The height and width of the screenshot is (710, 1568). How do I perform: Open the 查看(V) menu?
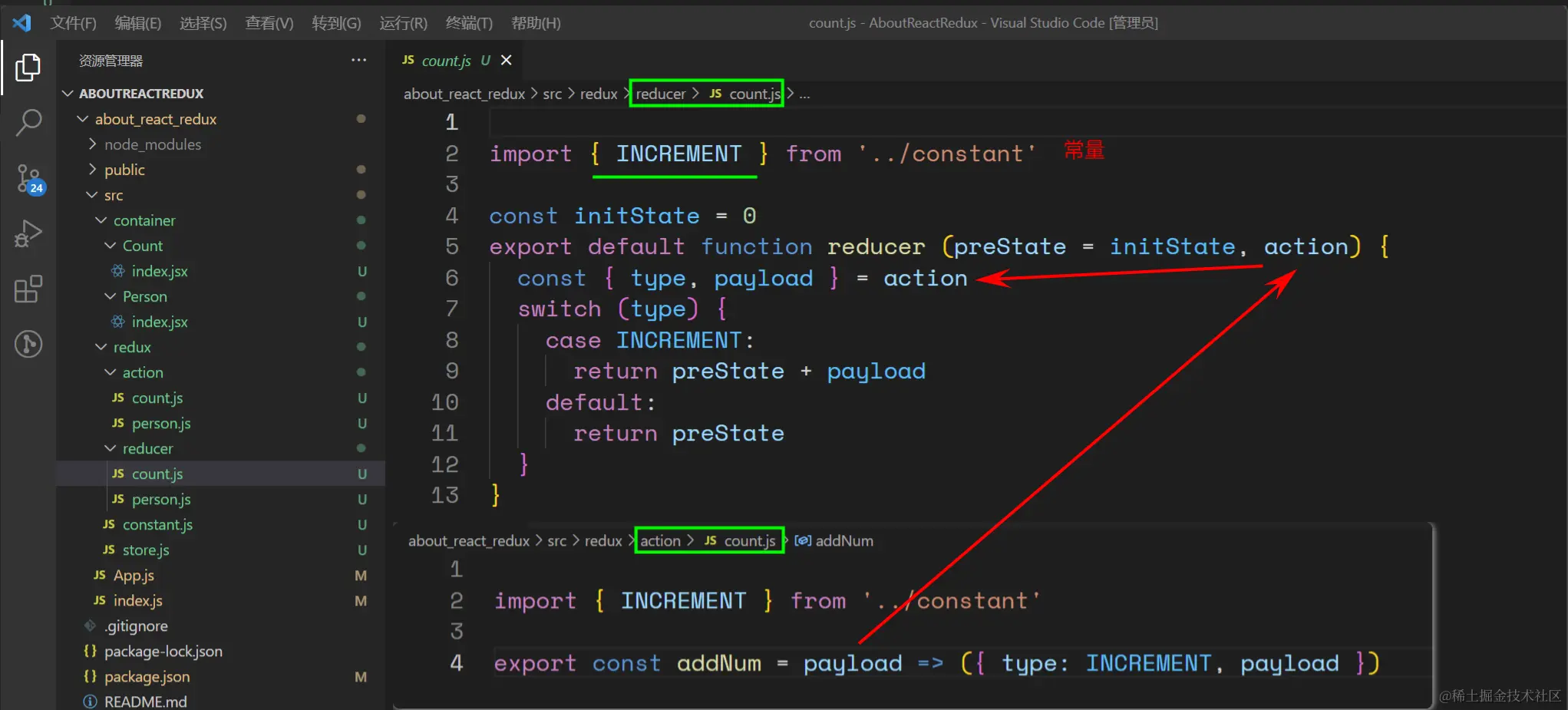click(269, 23)
